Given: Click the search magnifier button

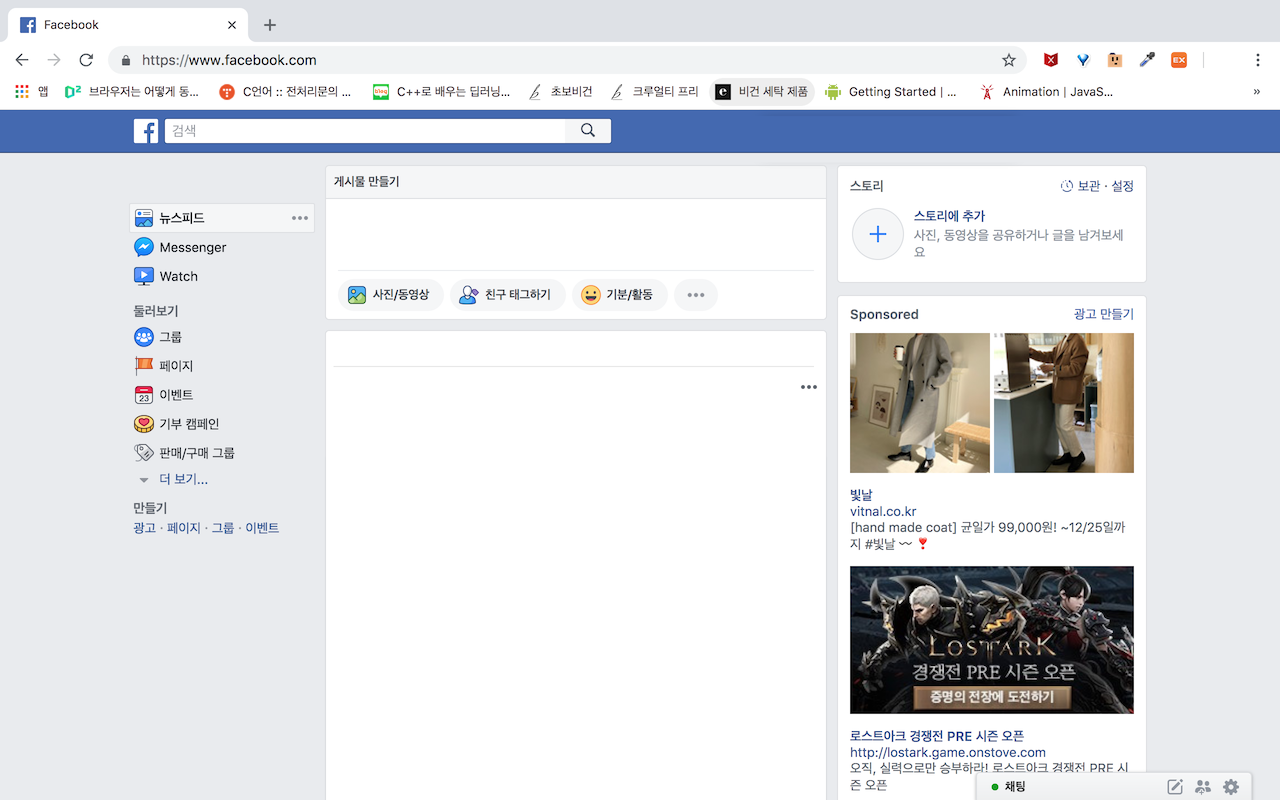Looking at the screenshot, I should (x=588, y=131).
